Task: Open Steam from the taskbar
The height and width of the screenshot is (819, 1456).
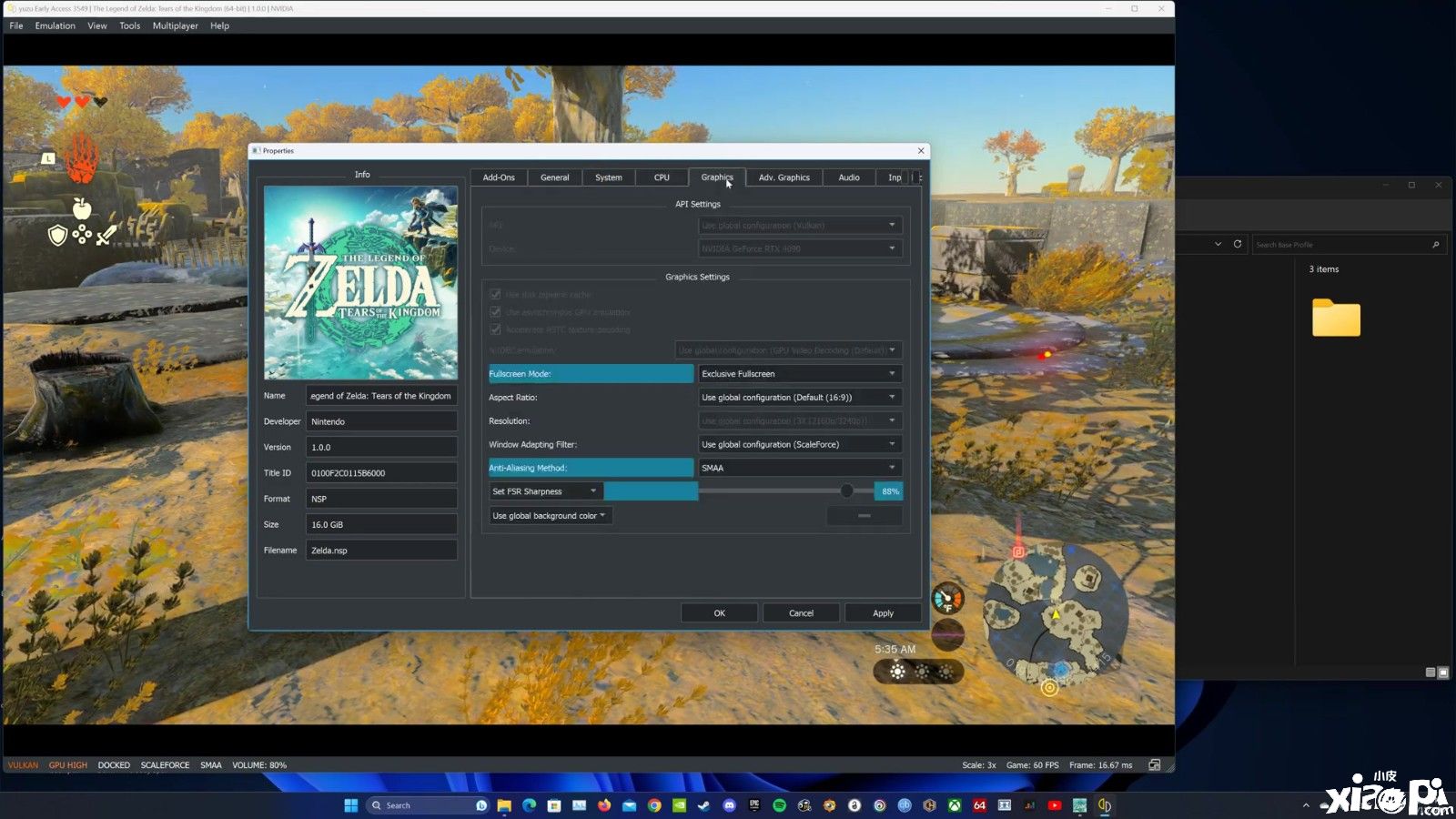Action: (703, 805)
